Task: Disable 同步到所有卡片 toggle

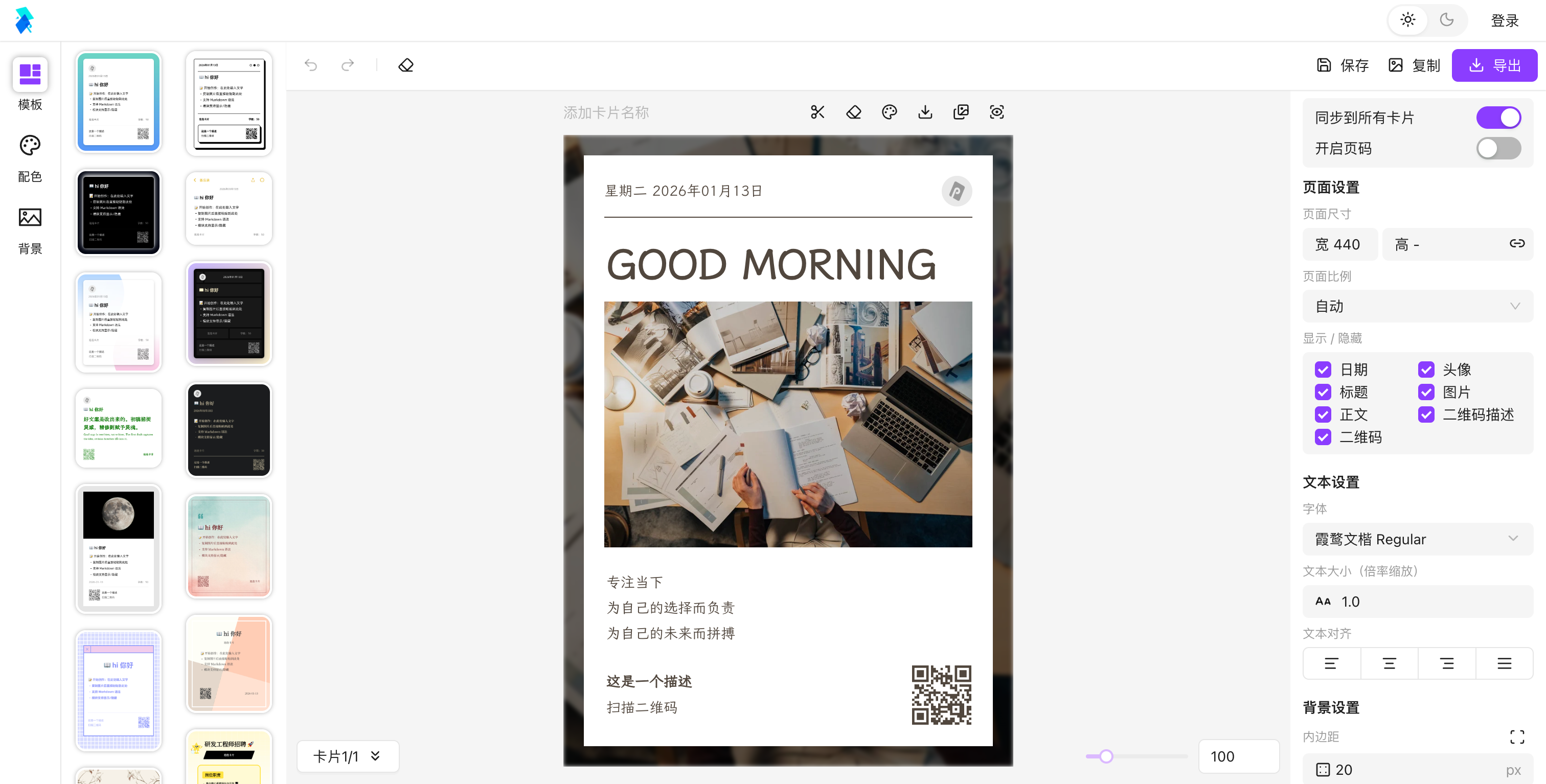Action: tap(1498, 118)
